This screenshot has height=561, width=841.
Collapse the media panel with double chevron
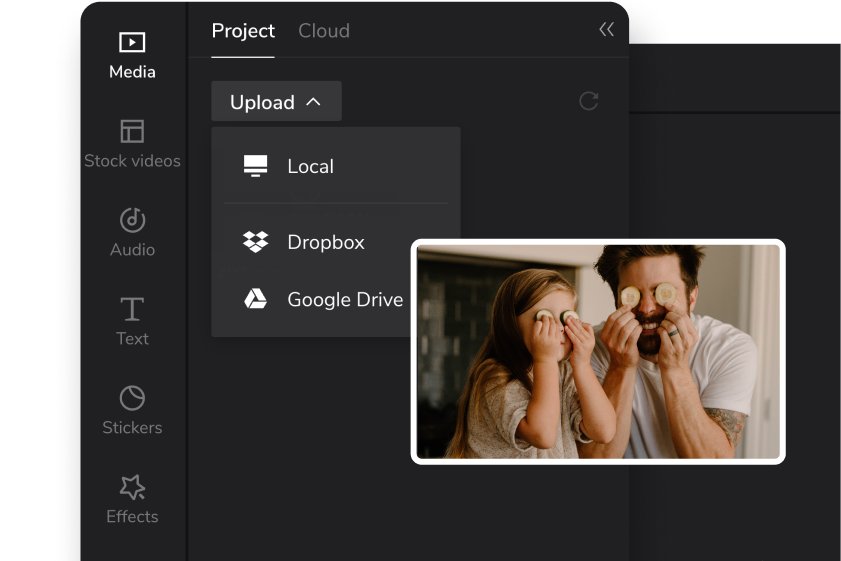coord(607,29)
